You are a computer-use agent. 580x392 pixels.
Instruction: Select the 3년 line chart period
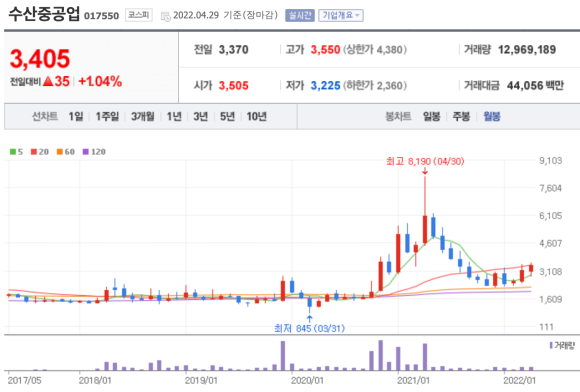click(x=200, y=116)
